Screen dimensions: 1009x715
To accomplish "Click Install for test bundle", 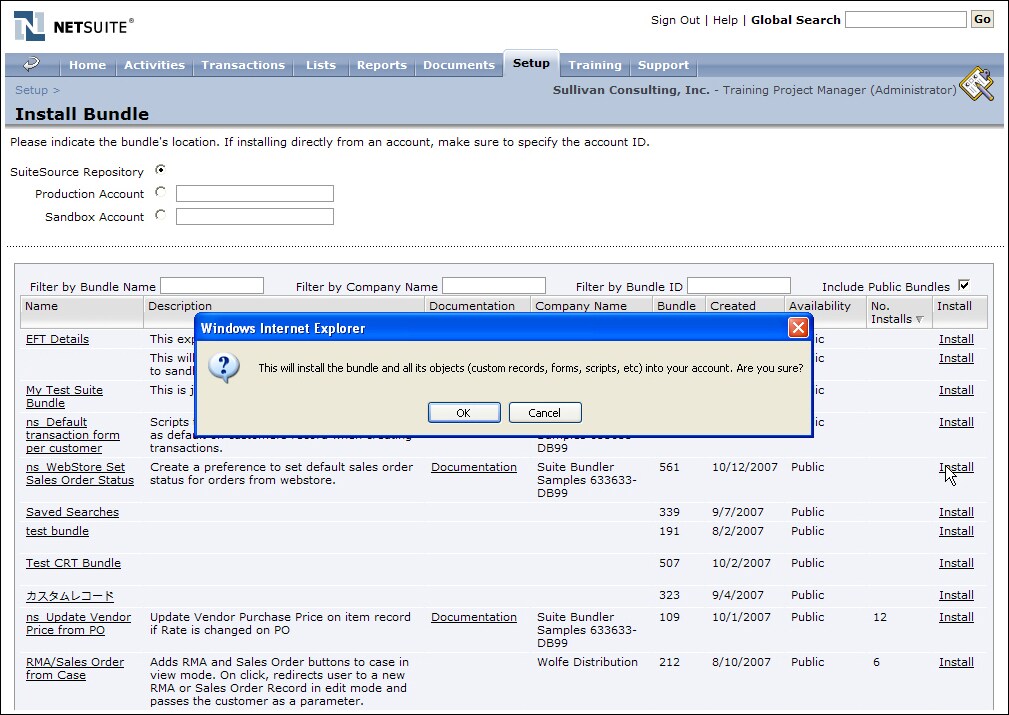I will point(956,531).
